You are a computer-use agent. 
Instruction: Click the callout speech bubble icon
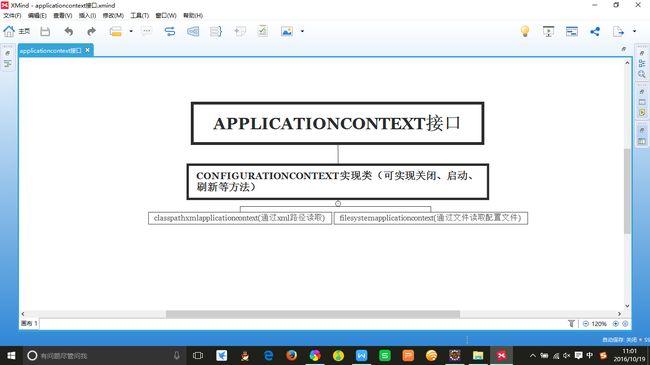point(147,31)
